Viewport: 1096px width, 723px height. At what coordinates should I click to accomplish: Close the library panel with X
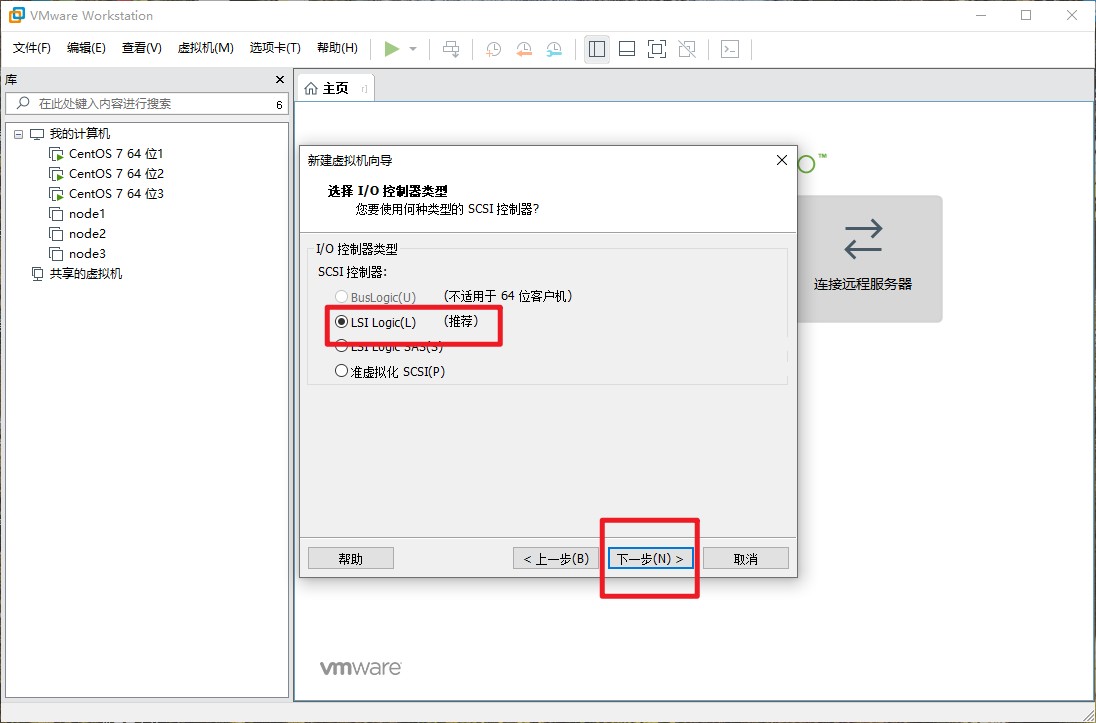click(x=280, y=80)
